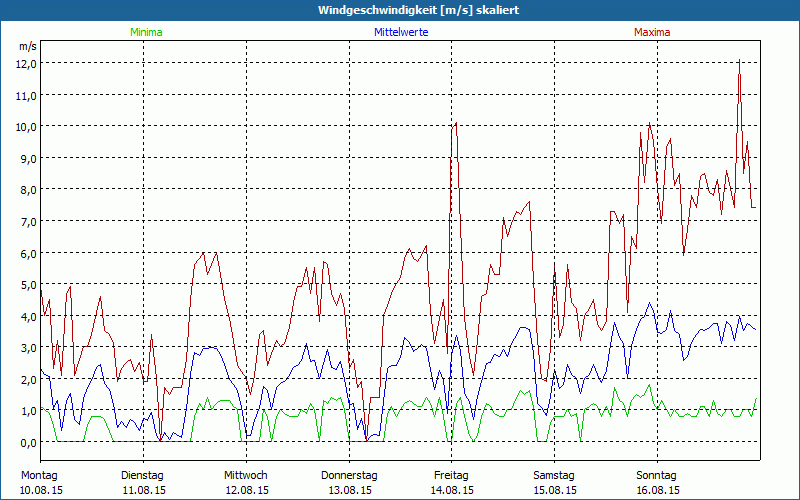Click the Sonntag day label
The height and width of the screenshot is (500, 800).
[657, 476]
